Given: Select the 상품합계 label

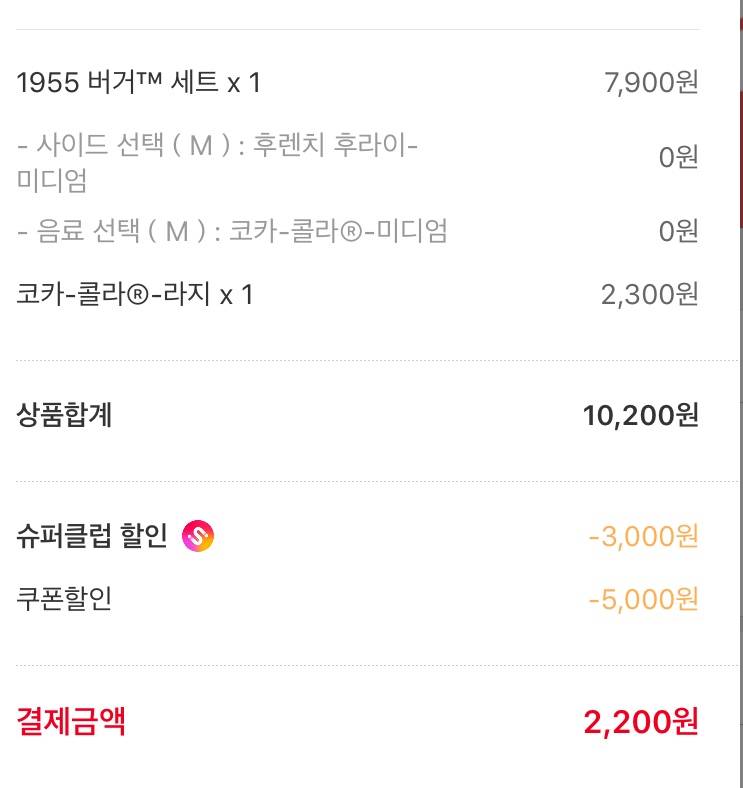Looking at the screenshot, I should tap(64, 415).
